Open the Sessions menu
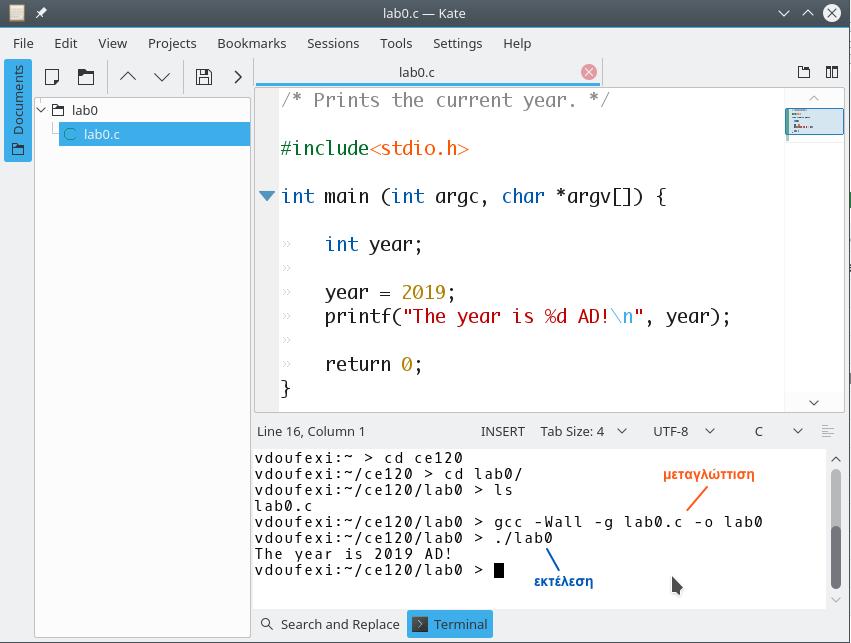This screenshot has width=851, height=643. 333,43
